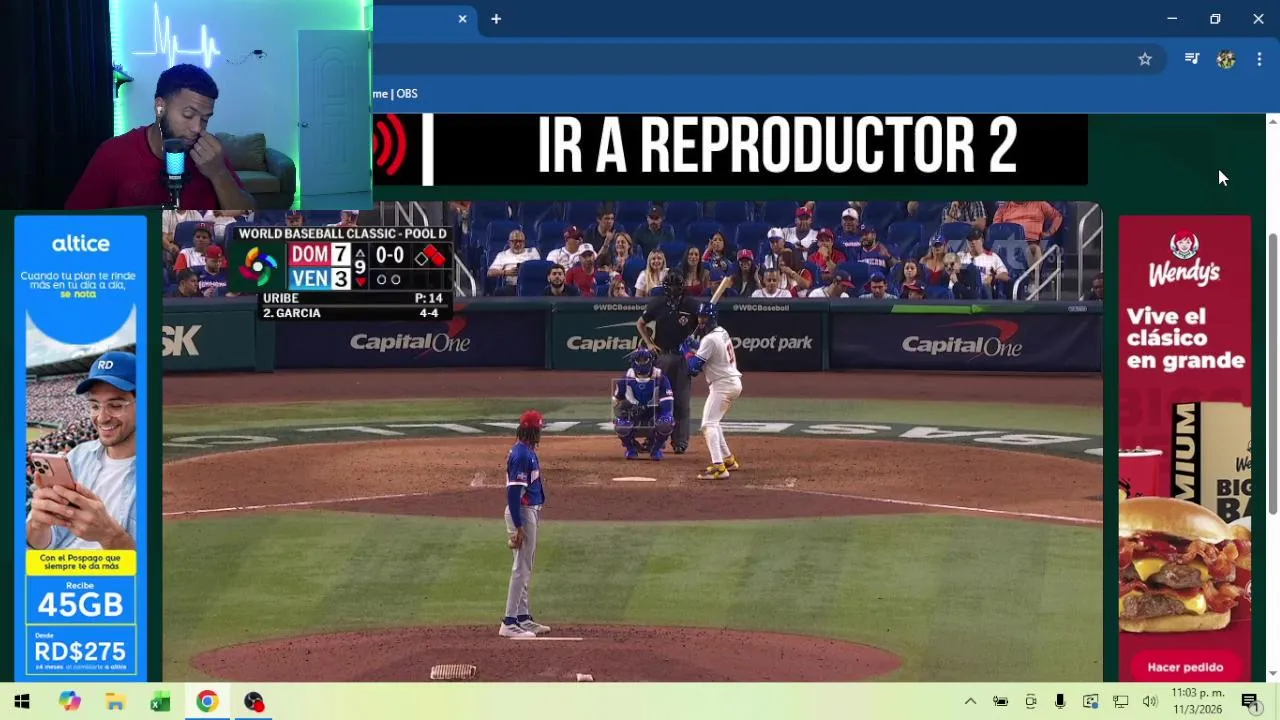Click the screen cast tray icon
This screenshot has width=1280, height=720.
click(x=1091, y=702)
